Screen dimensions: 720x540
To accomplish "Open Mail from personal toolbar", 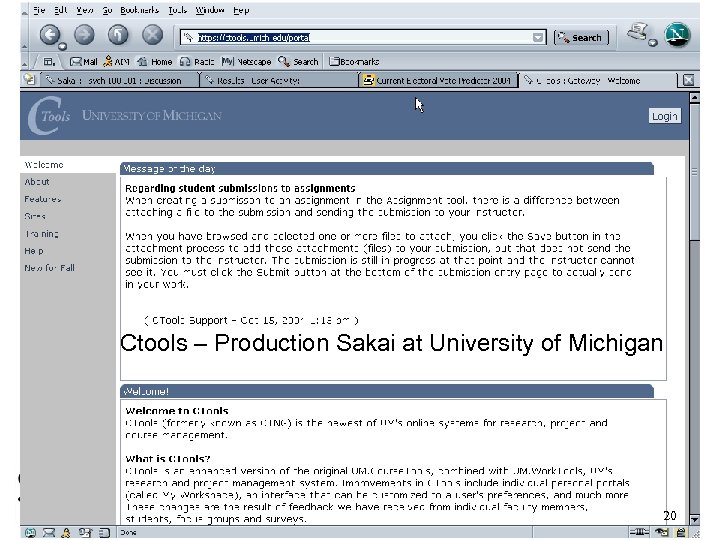I will [84, 62].
